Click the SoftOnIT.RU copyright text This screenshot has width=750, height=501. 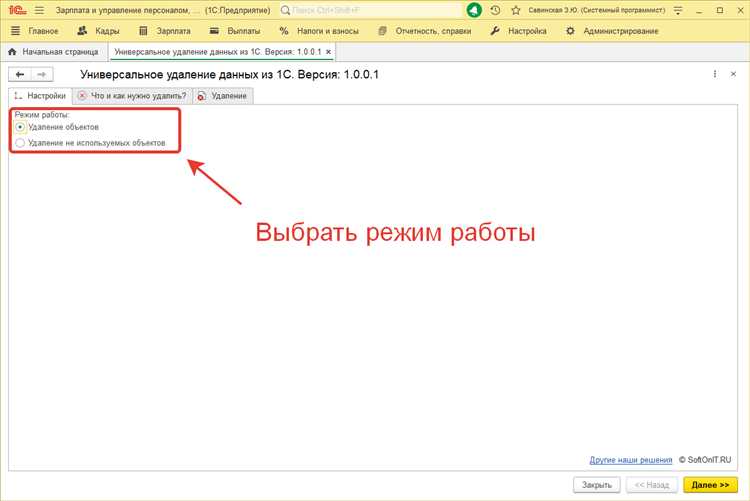(705, 460)
